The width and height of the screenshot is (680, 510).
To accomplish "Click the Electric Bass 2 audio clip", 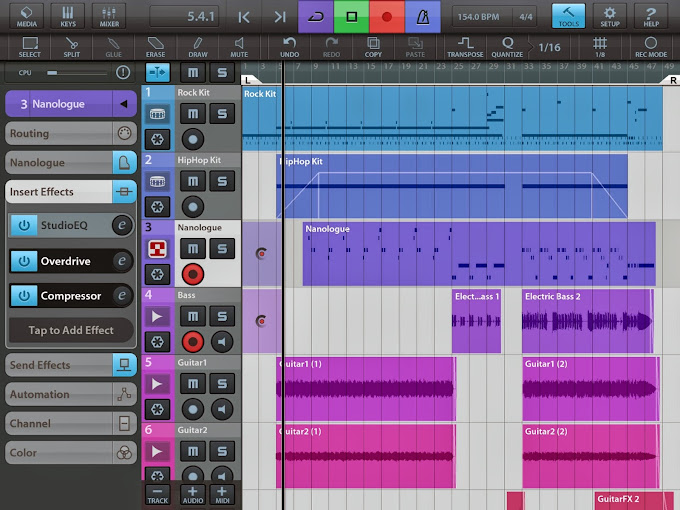I will click(586, 322).
